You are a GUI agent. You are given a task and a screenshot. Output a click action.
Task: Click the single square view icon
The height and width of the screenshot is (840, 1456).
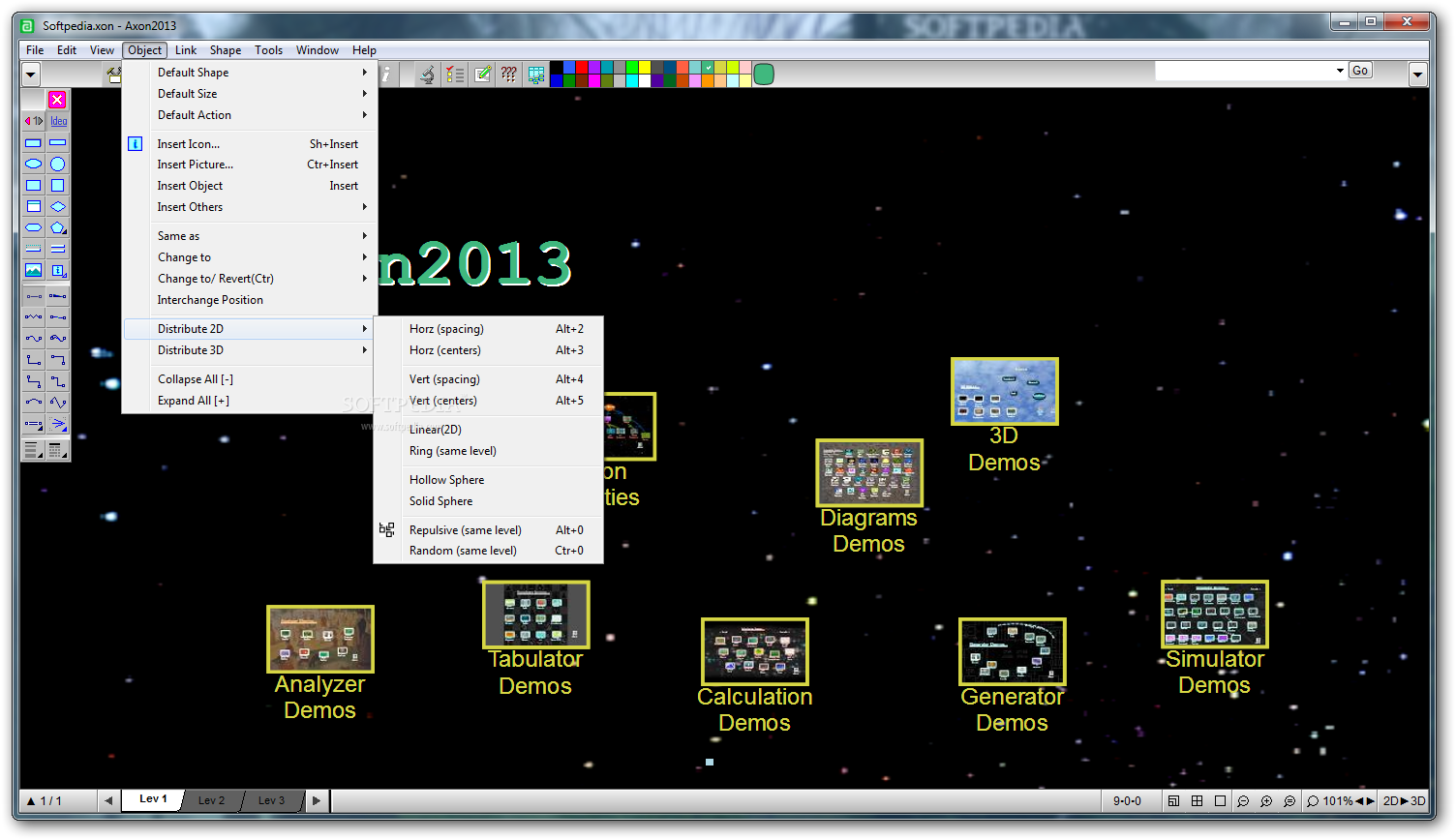pos(1220,801)
